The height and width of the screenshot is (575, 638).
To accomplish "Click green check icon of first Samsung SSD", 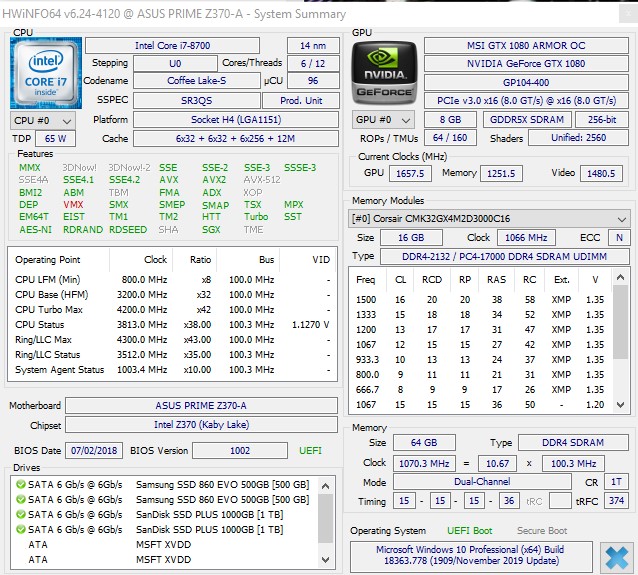I will [x=20, y=485].
